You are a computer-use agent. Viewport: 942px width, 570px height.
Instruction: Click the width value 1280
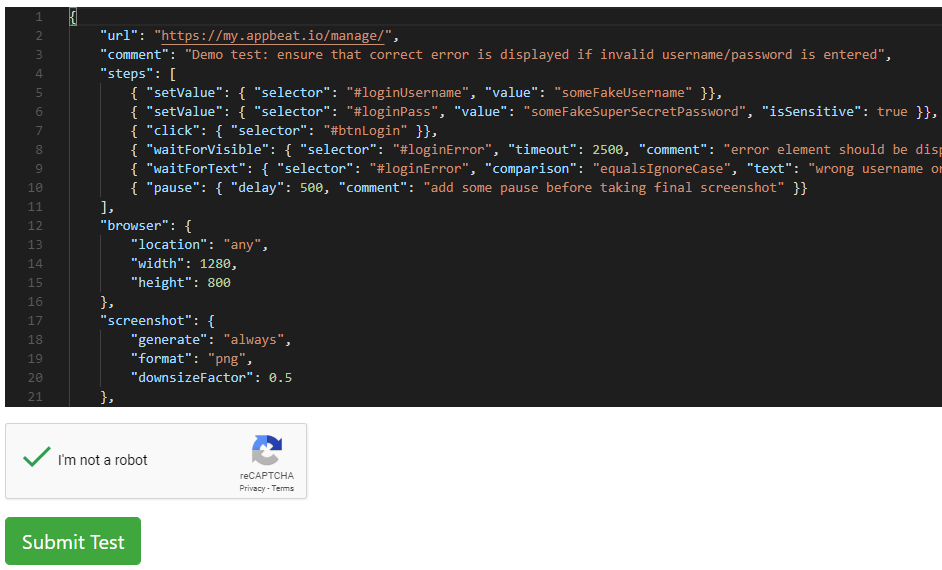[x=215, y=264]
